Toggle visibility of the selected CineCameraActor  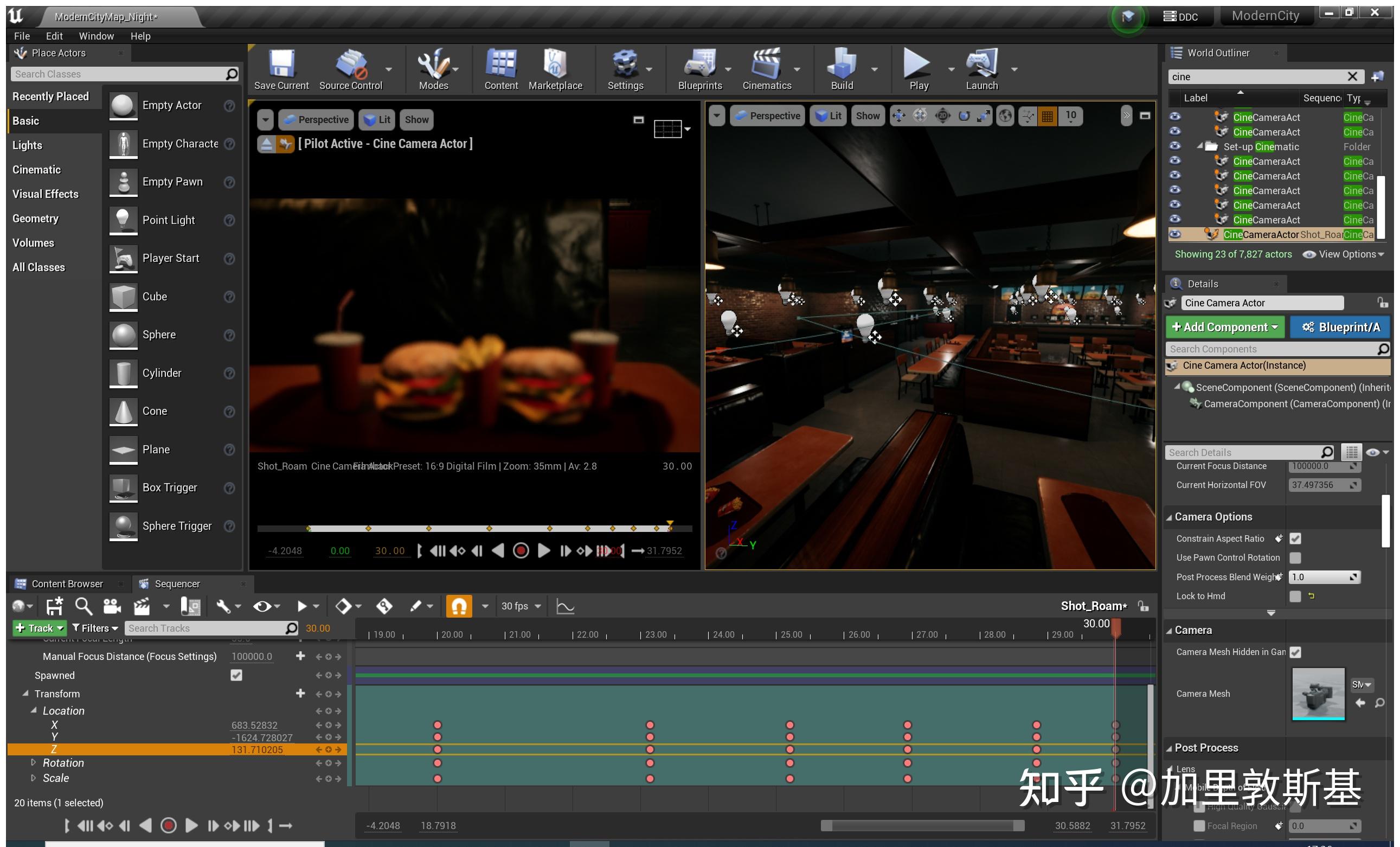click(1175, 234)
